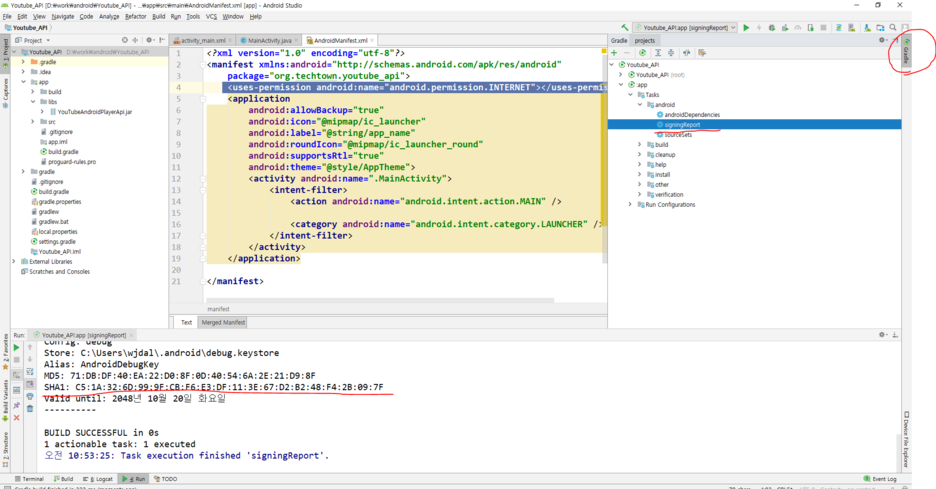Click the MD5 fingerprint line
Screen dimensions: 936x489
[x=180, y=376]
